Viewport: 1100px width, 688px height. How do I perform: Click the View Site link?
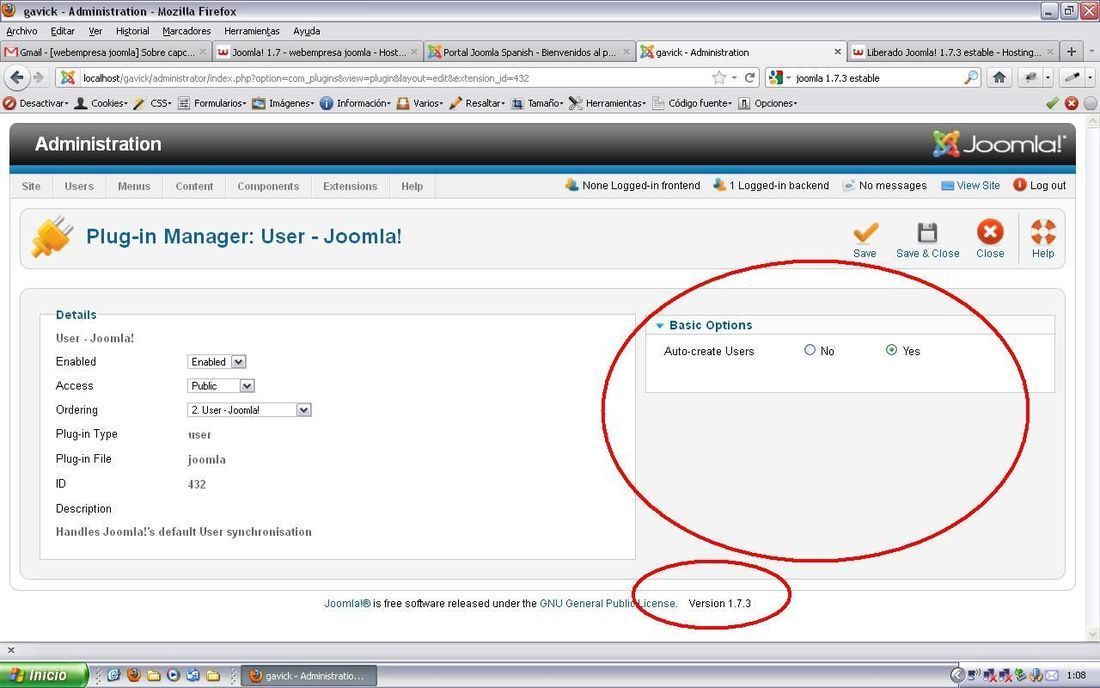(x=971, y=185)
